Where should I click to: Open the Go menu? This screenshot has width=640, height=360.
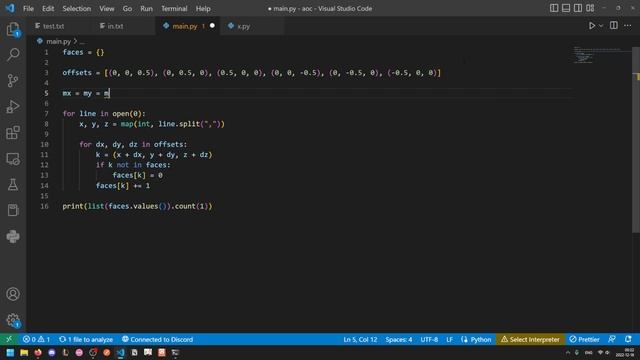tap(127, 9)
